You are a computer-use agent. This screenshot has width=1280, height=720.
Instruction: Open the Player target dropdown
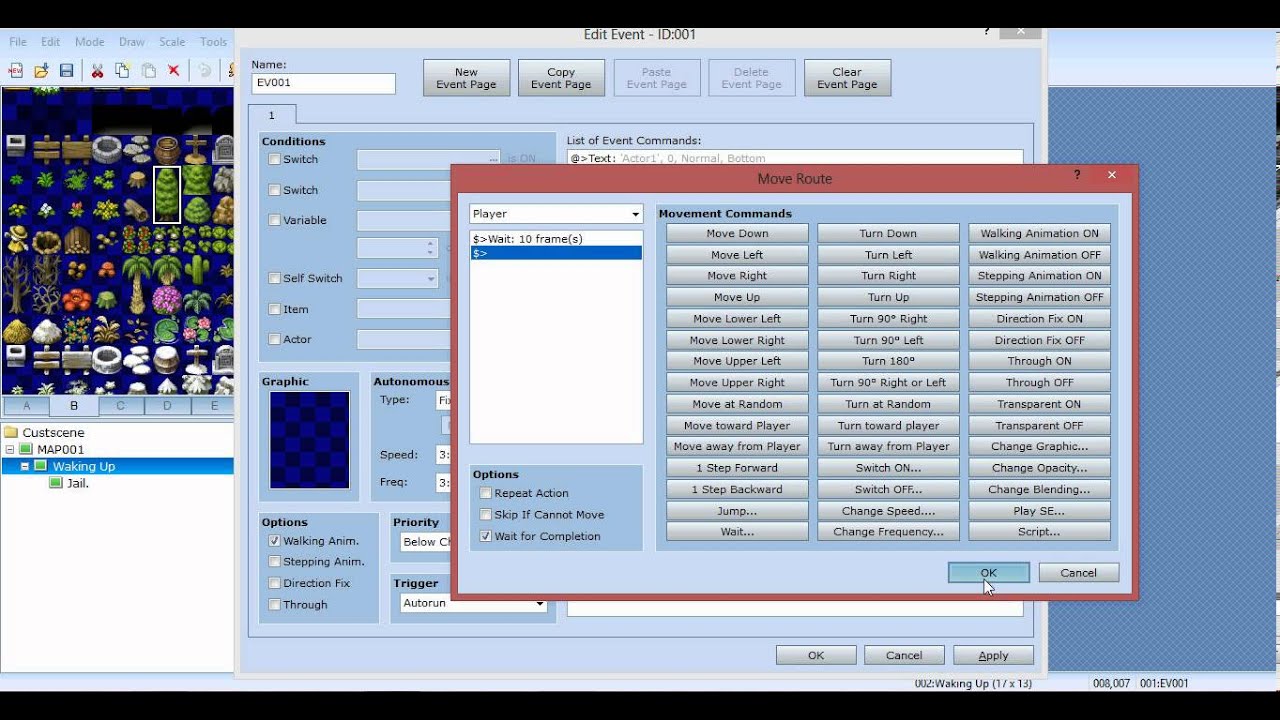tap(556, 214)
